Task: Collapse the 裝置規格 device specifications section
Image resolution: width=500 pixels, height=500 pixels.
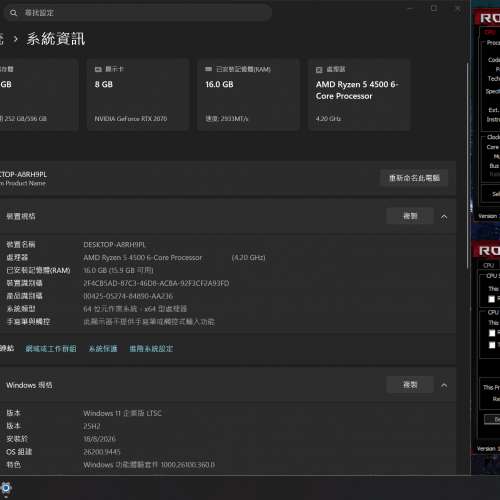Action: click(x=444, y=217)
